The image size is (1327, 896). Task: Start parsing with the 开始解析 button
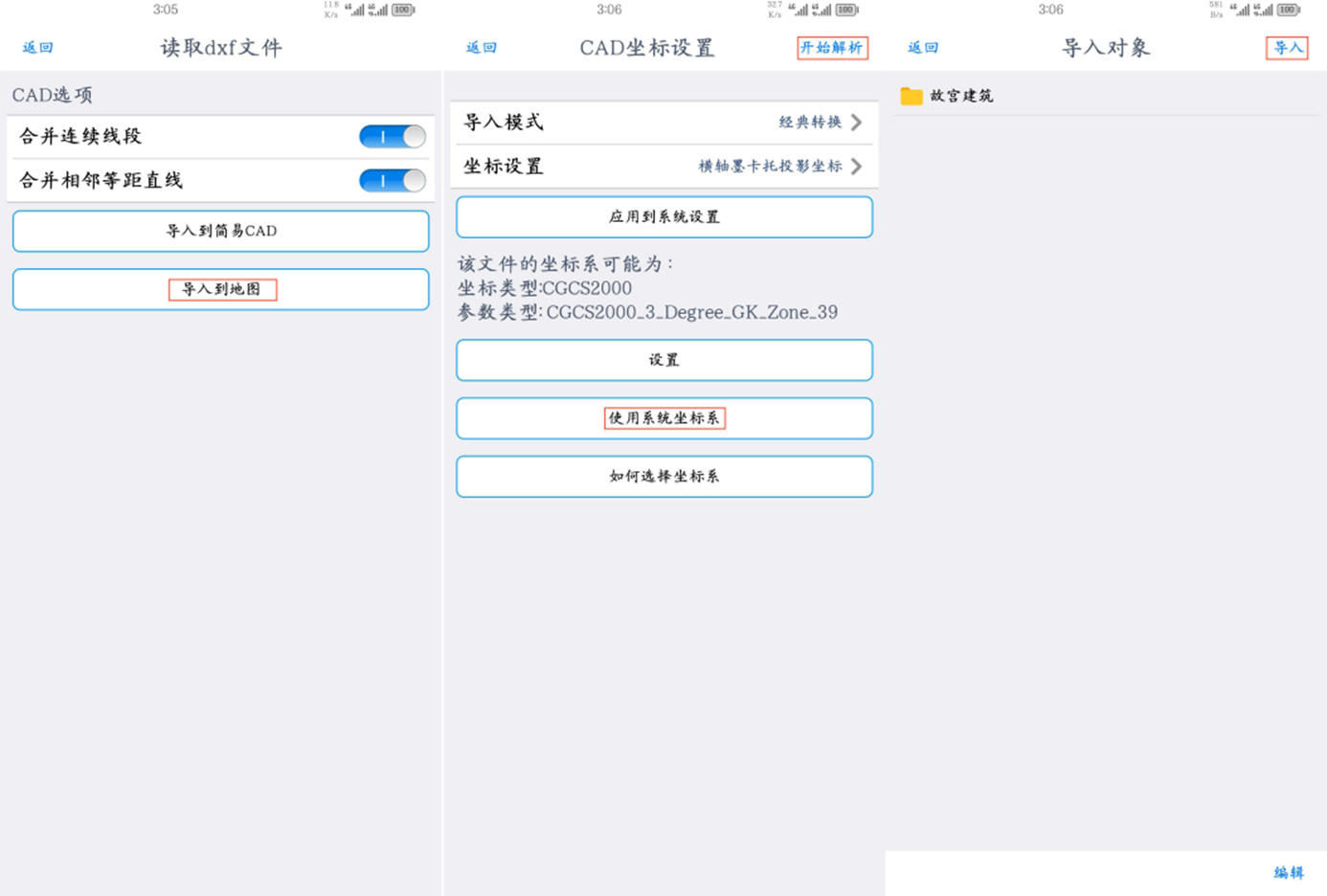pyautogui.click(x=831, y=48)
